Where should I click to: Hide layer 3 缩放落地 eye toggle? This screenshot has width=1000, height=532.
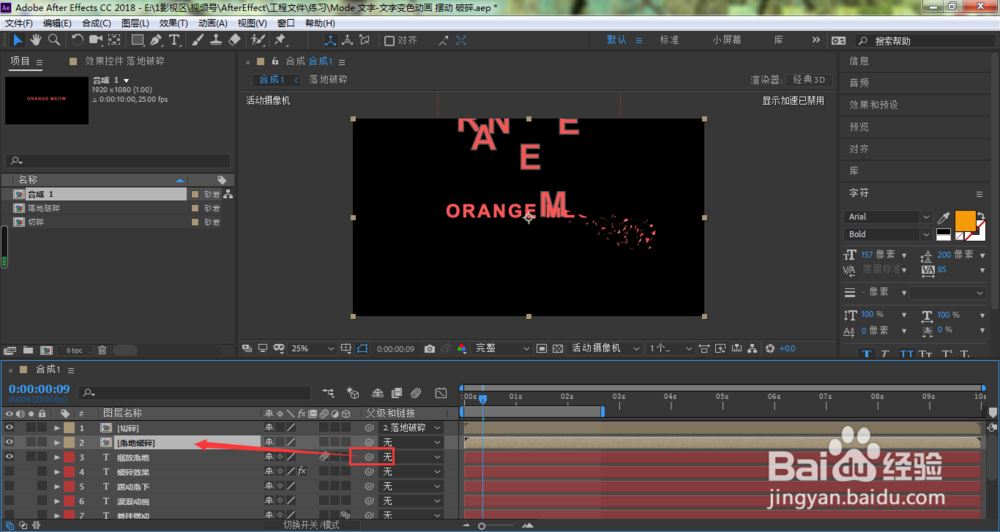point(9,457)
